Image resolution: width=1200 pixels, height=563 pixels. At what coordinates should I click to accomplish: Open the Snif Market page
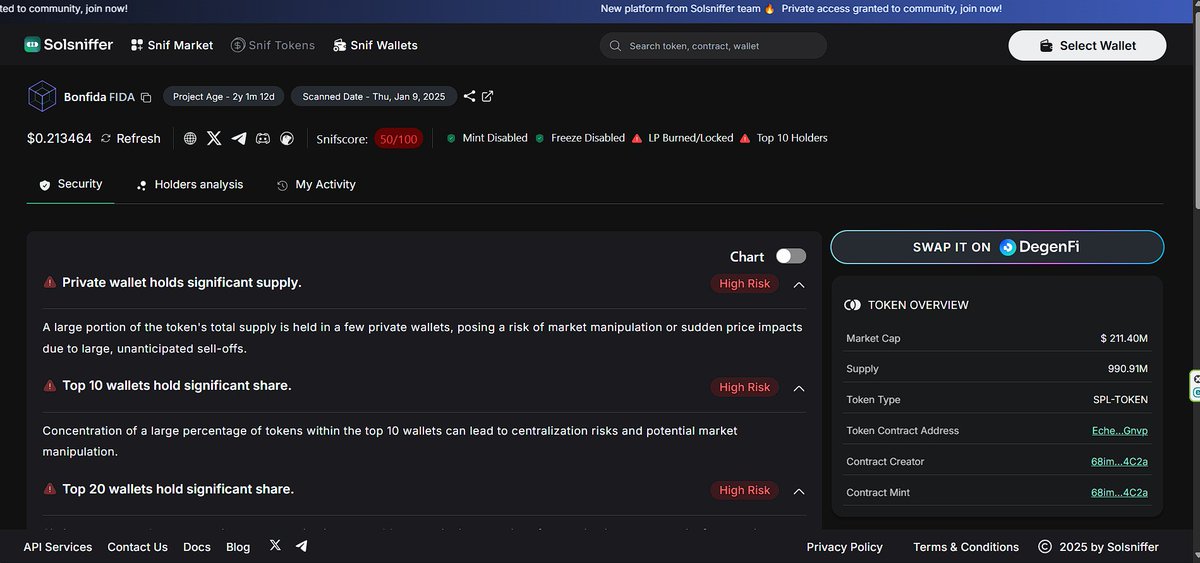pos(171,45)
